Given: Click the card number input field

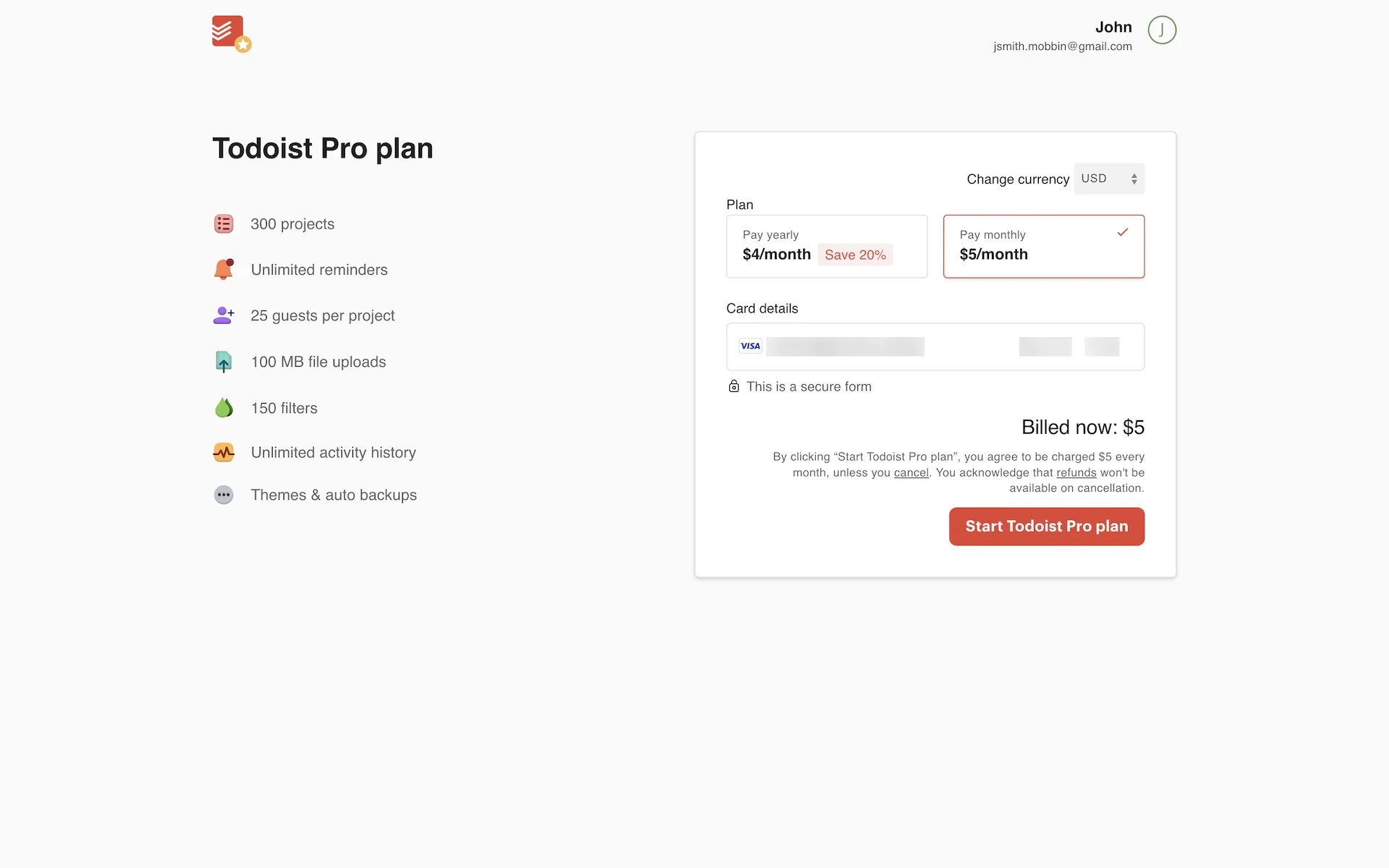Looking at the screenshot, I should [x=845, y=346].
